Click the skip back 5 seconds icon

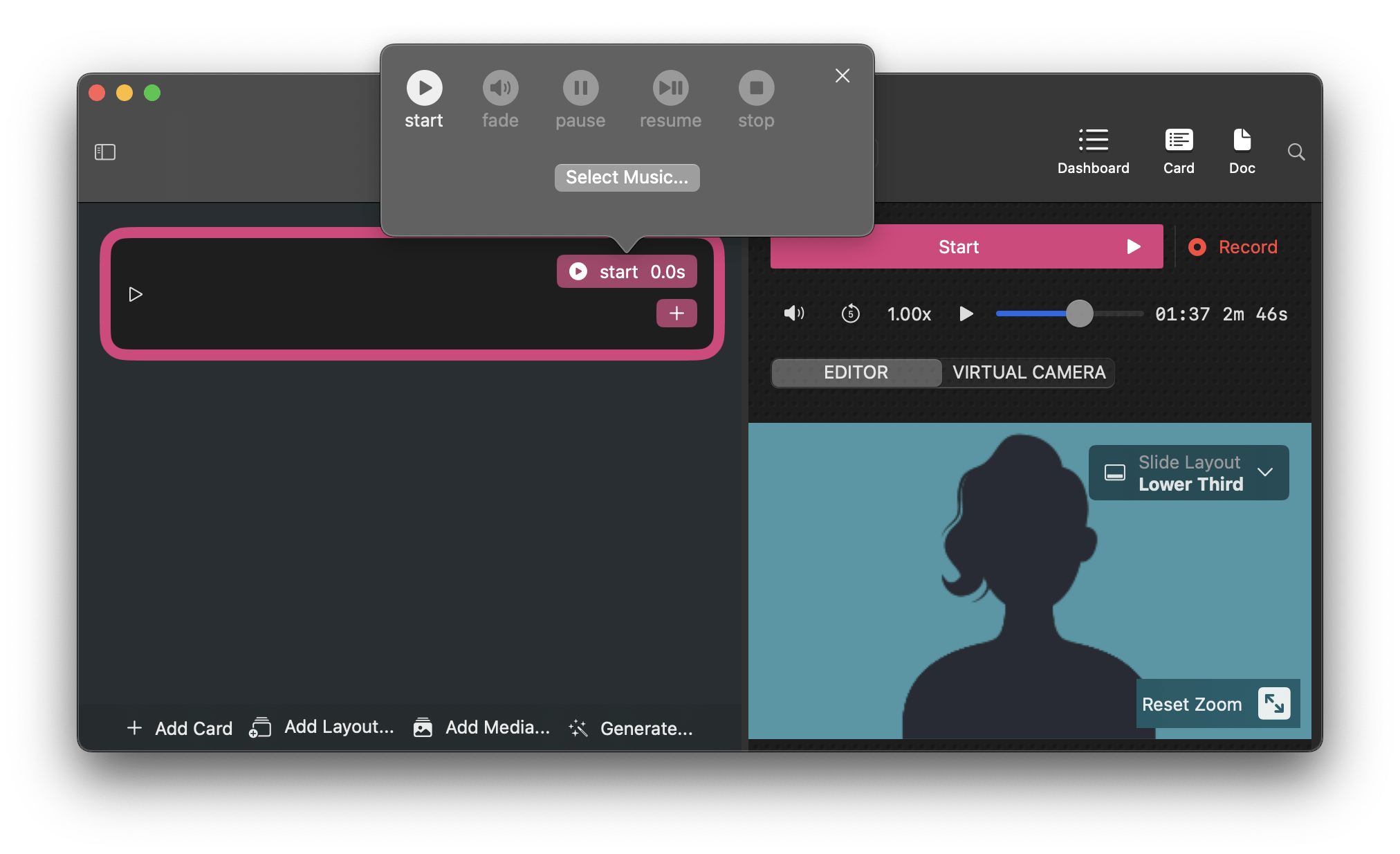point(850,314)
